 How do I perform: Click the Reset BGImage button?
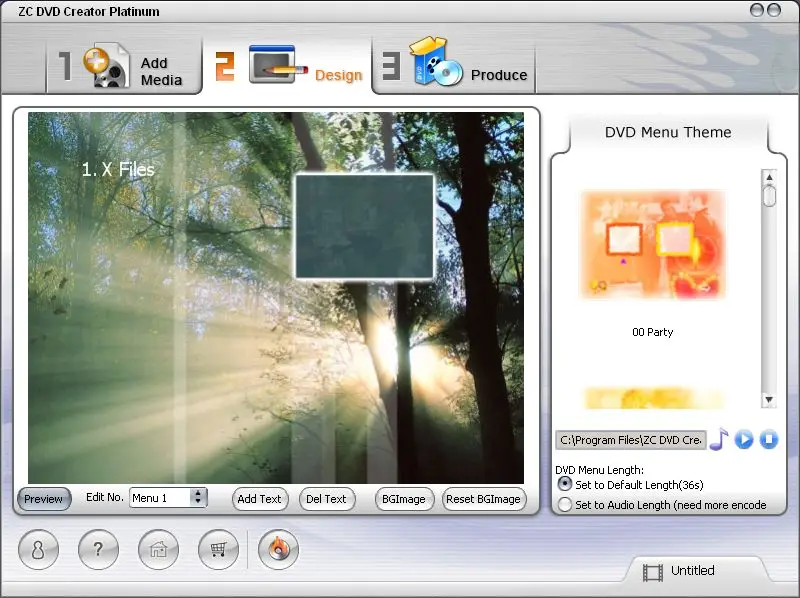483,499
